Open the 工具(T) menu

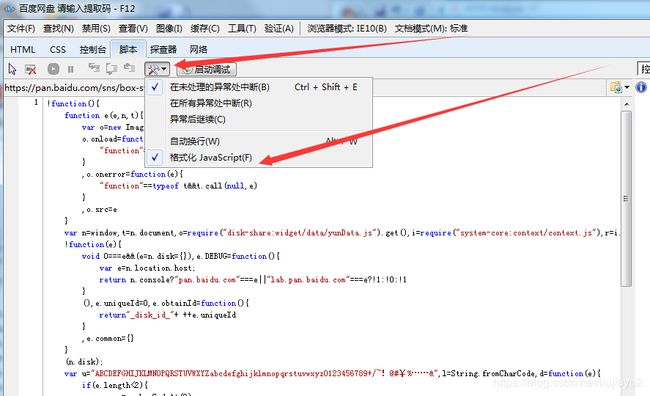pos(242,29)
